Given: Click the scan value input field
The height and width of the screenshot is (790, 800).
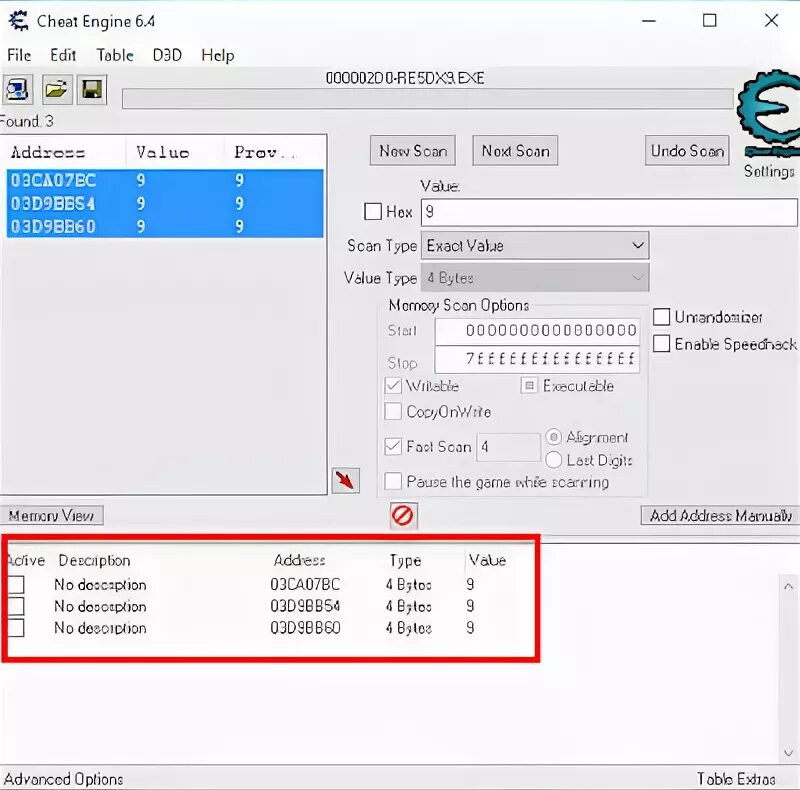Looking at the screenshot, I should click(x=609, y=212).
